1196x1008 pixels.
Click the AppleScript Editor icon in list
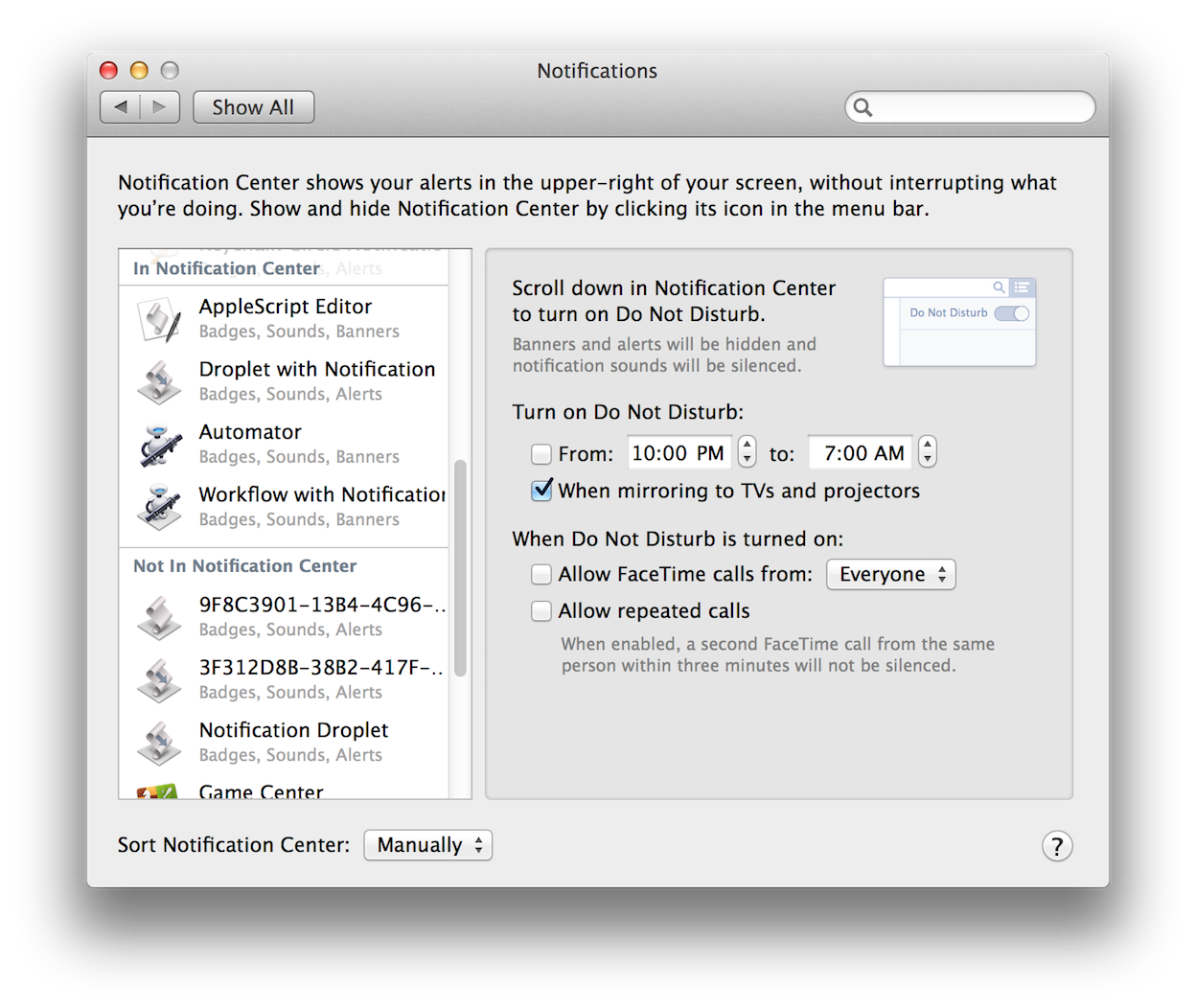(x=159, y=319)
